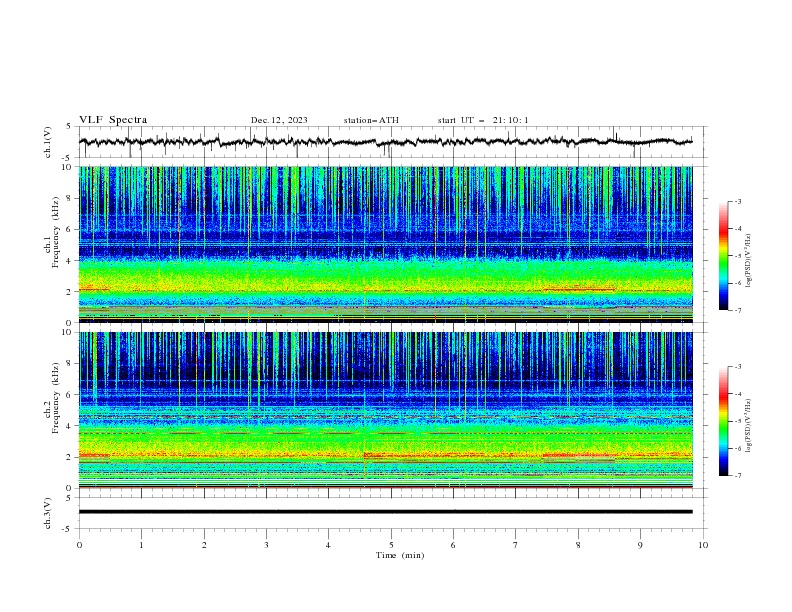Click the "station=ATH" header text
This screenshot has height=612, width=792.
pos(371,120)
